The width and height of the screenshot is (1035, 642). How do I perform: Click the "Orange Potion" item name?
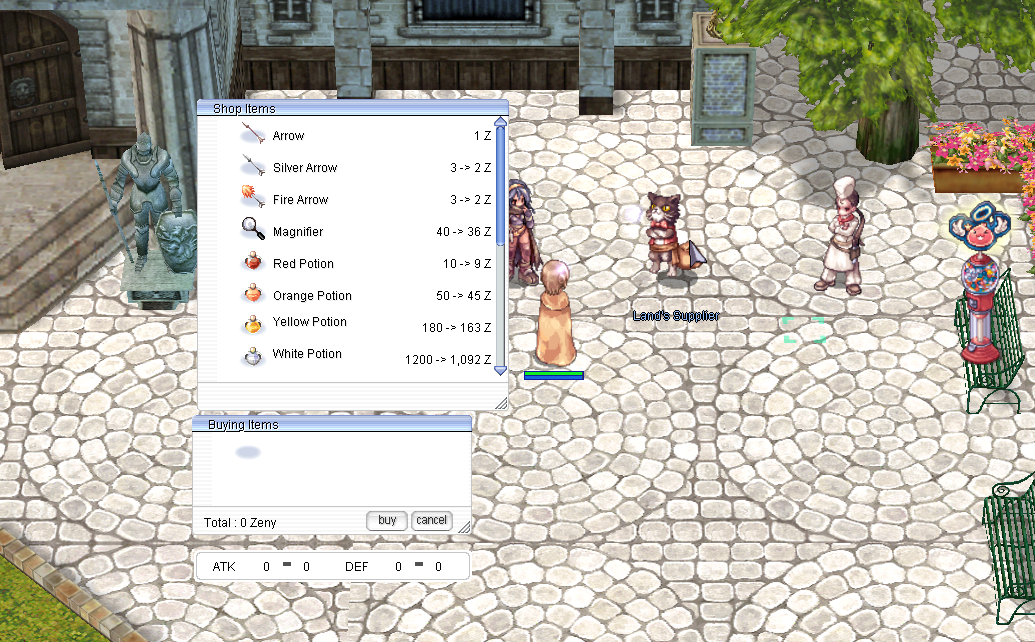312,296
